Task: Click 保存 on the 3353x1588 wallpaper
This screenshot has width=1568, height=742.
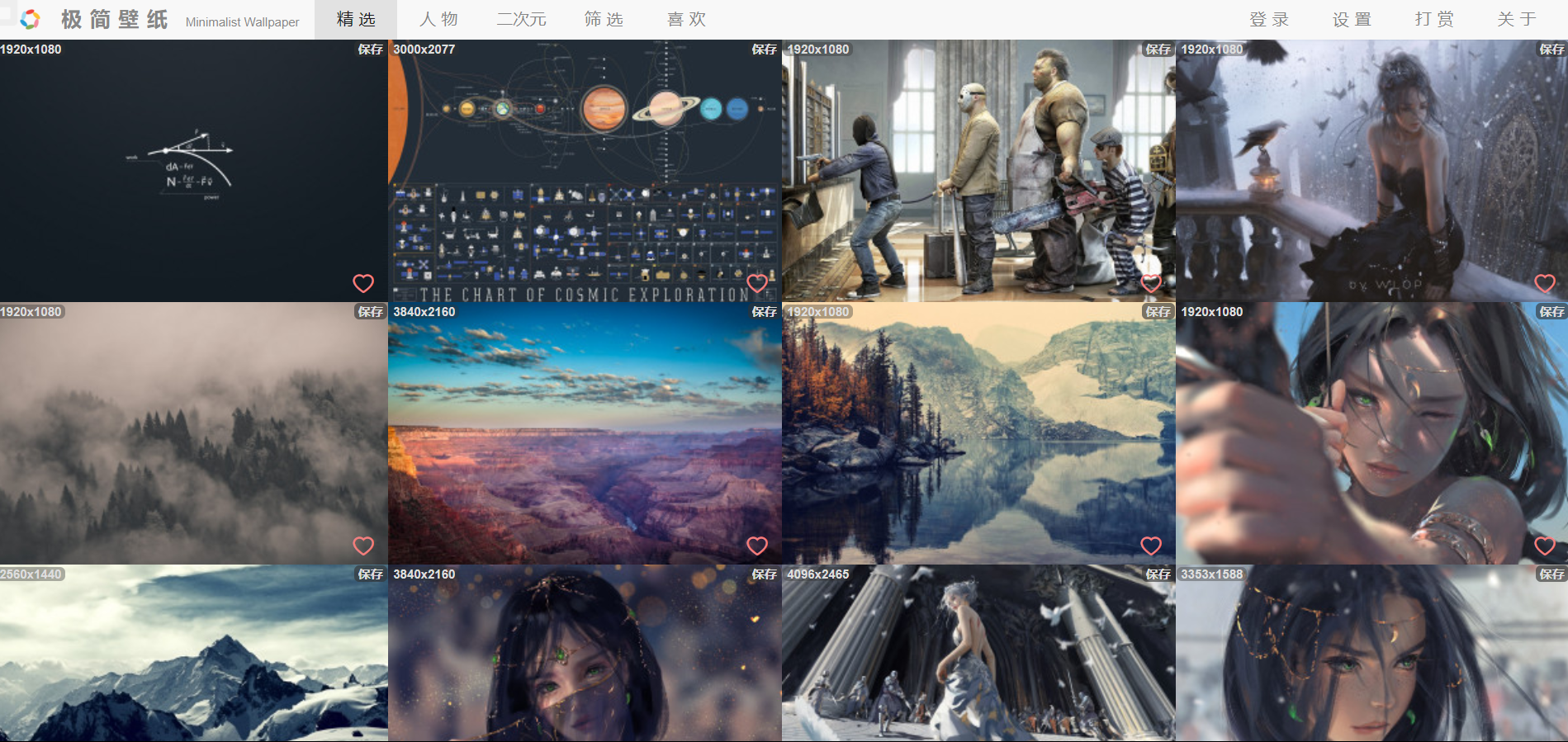Action: point(1552,574)
